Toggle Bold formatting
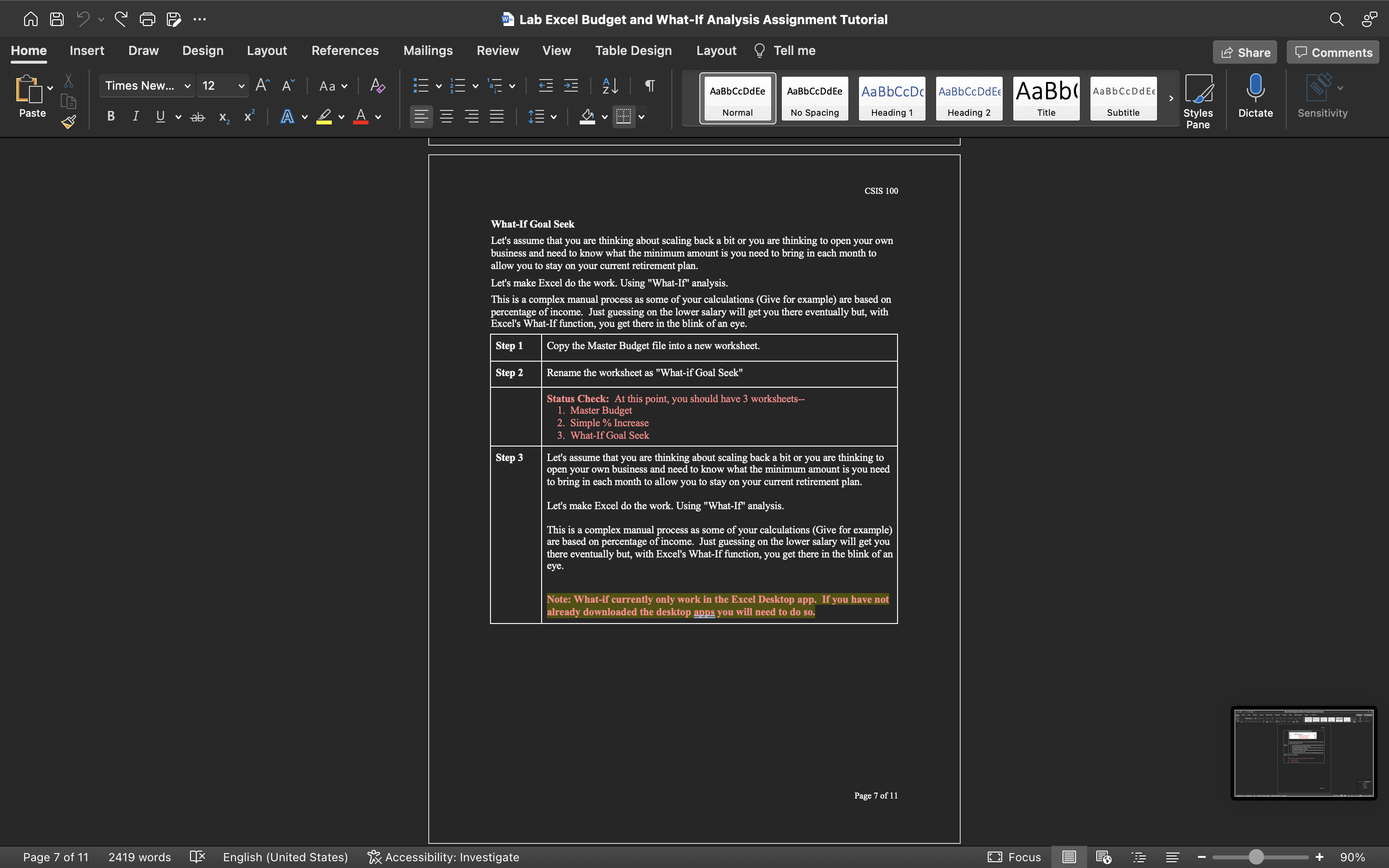This screenshot has height=868, width=1389. click(111, 117)
